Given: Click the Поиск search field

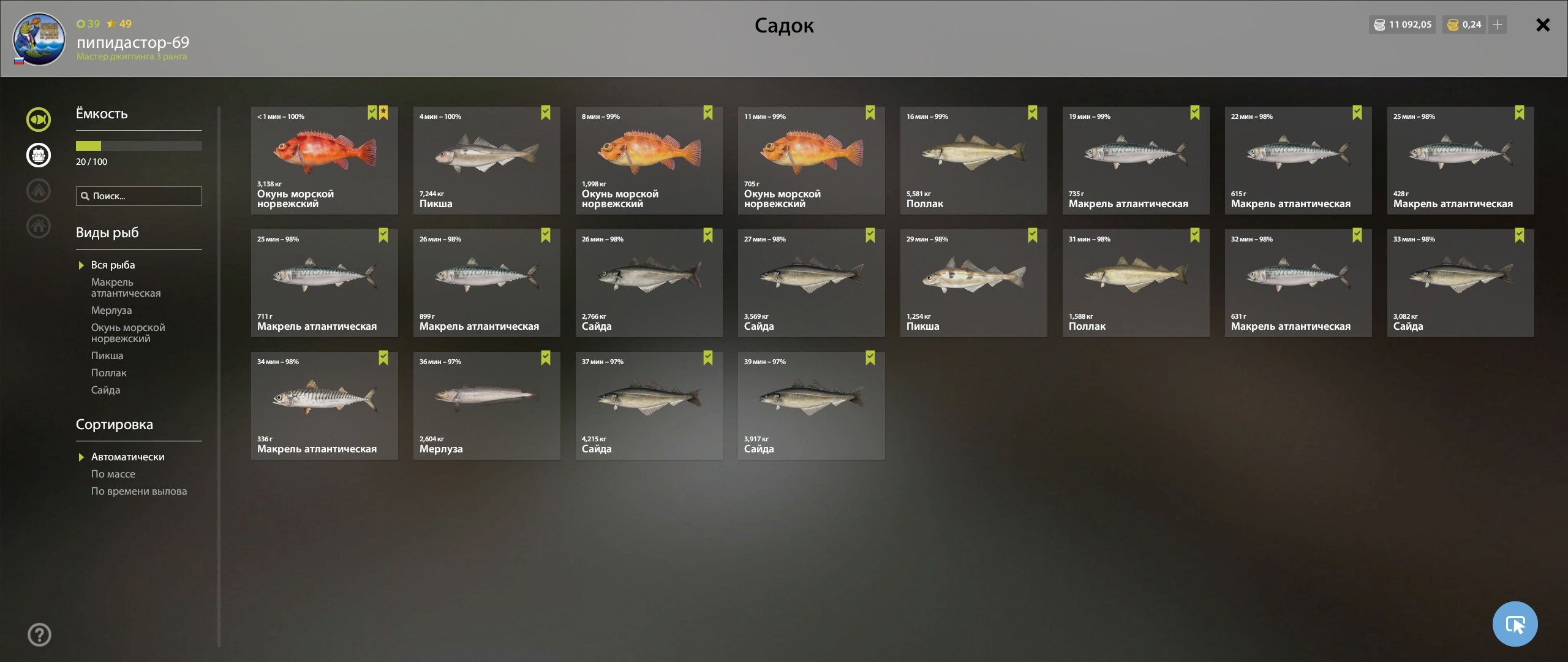Looking at the screenshot, I should click(139, 196).
